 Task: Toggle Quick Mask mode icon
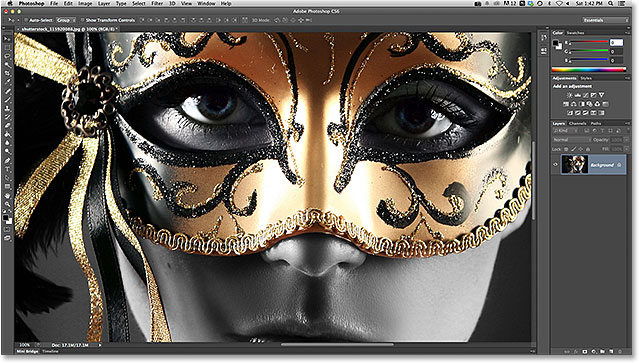pos(7,229)
